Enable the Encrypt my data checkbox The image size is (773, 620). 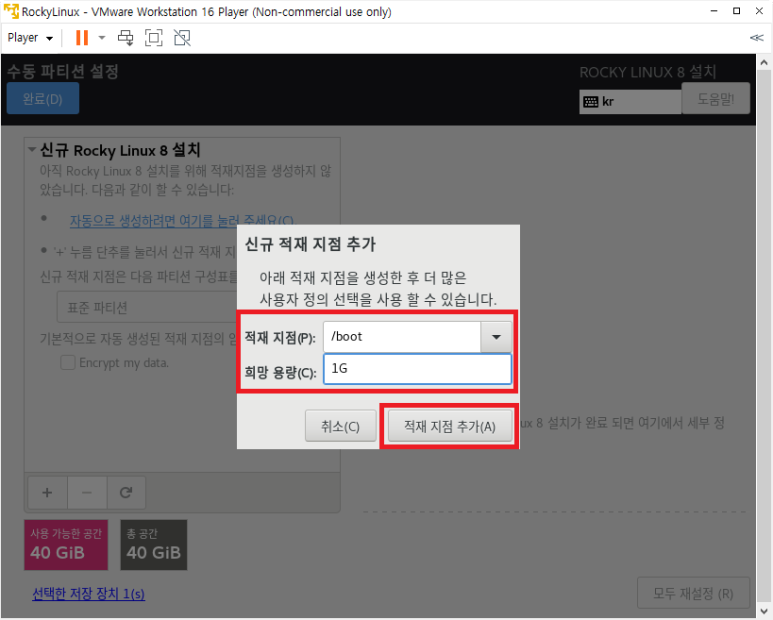tap(68, 363)
